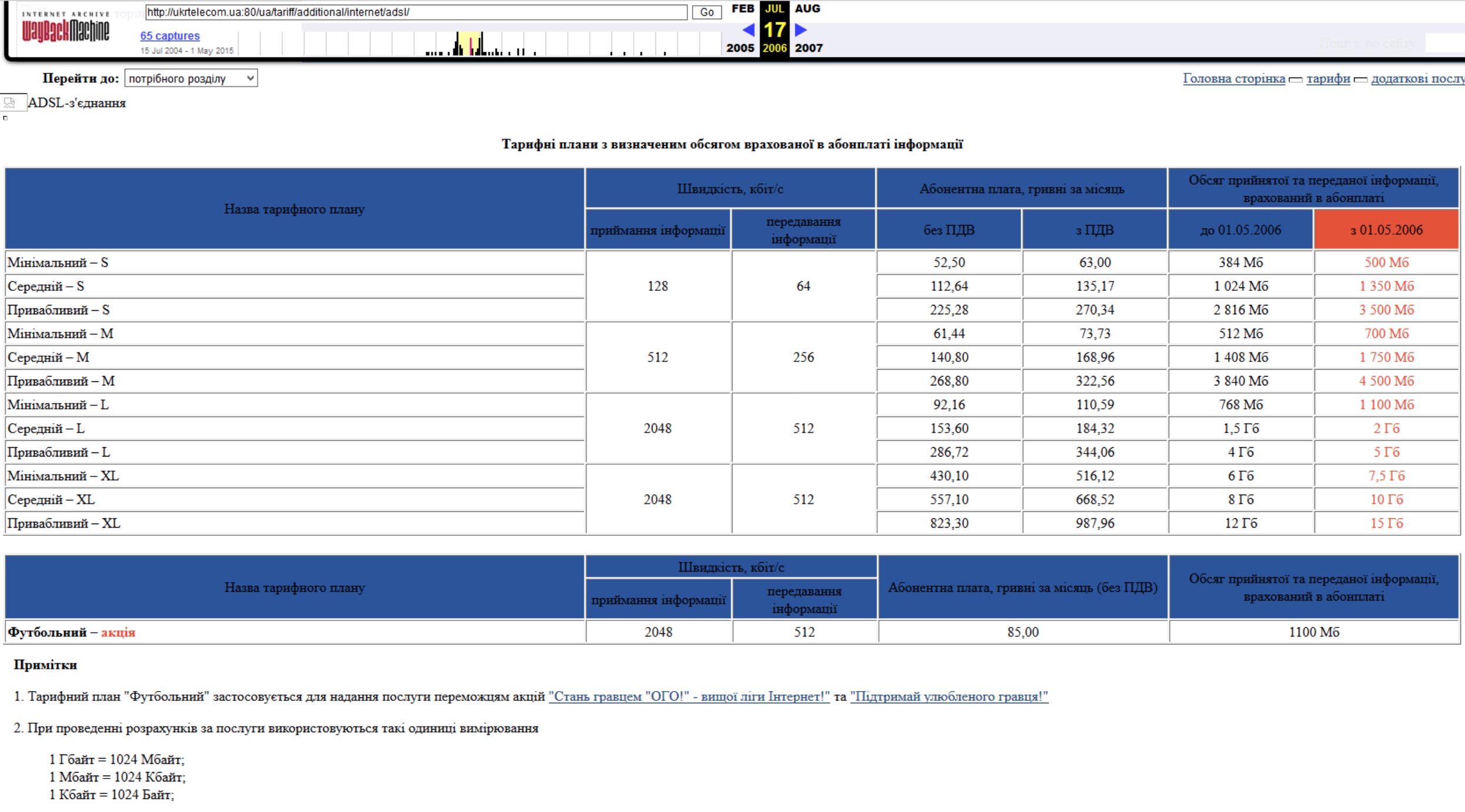Open 'Підтримай улюбленого гравця!' link
This screenshot has height=812, width=1465.
[948, 696]
